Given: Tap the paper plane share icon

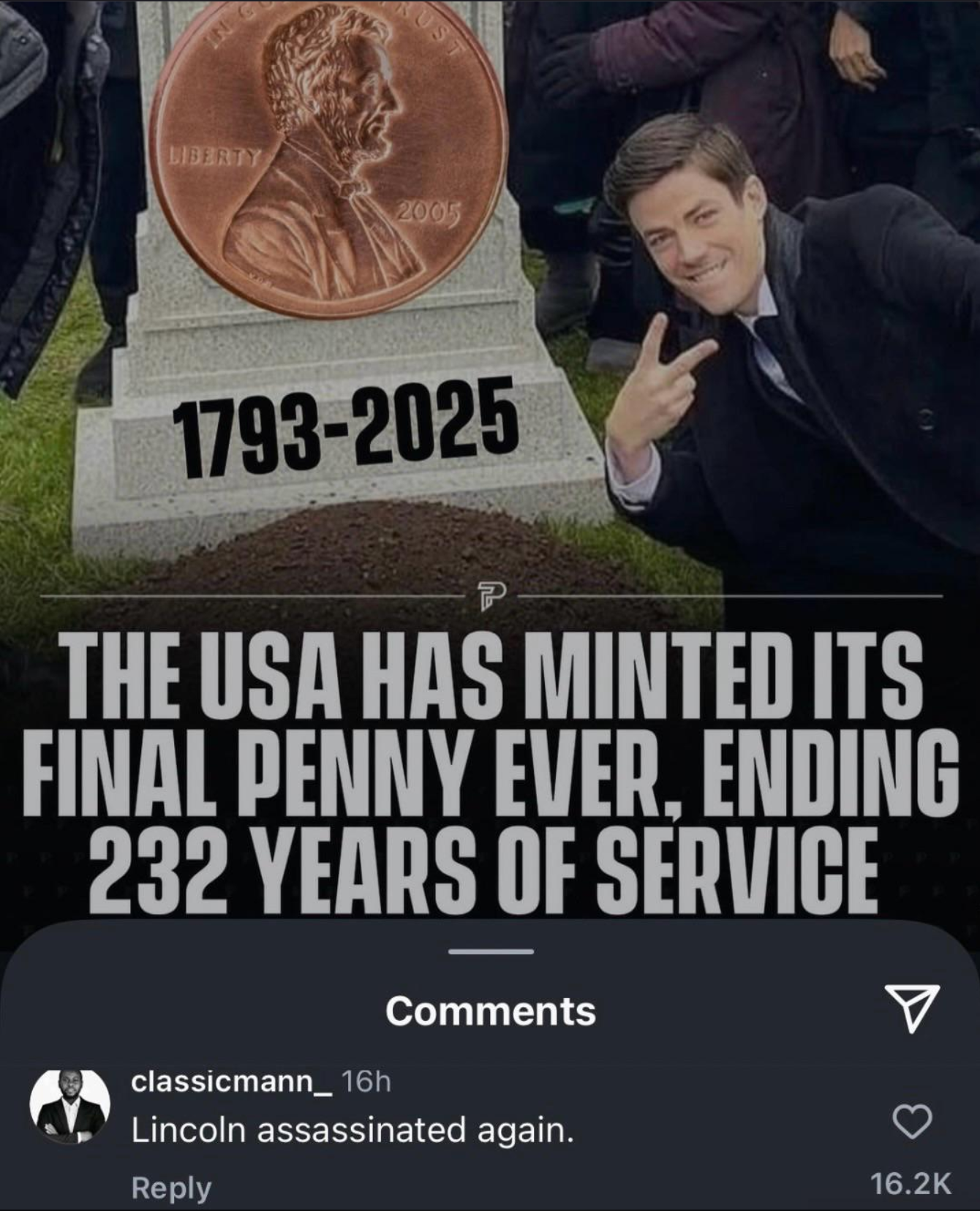Looking at the screenshot, I should click(x=911, y=1008).
